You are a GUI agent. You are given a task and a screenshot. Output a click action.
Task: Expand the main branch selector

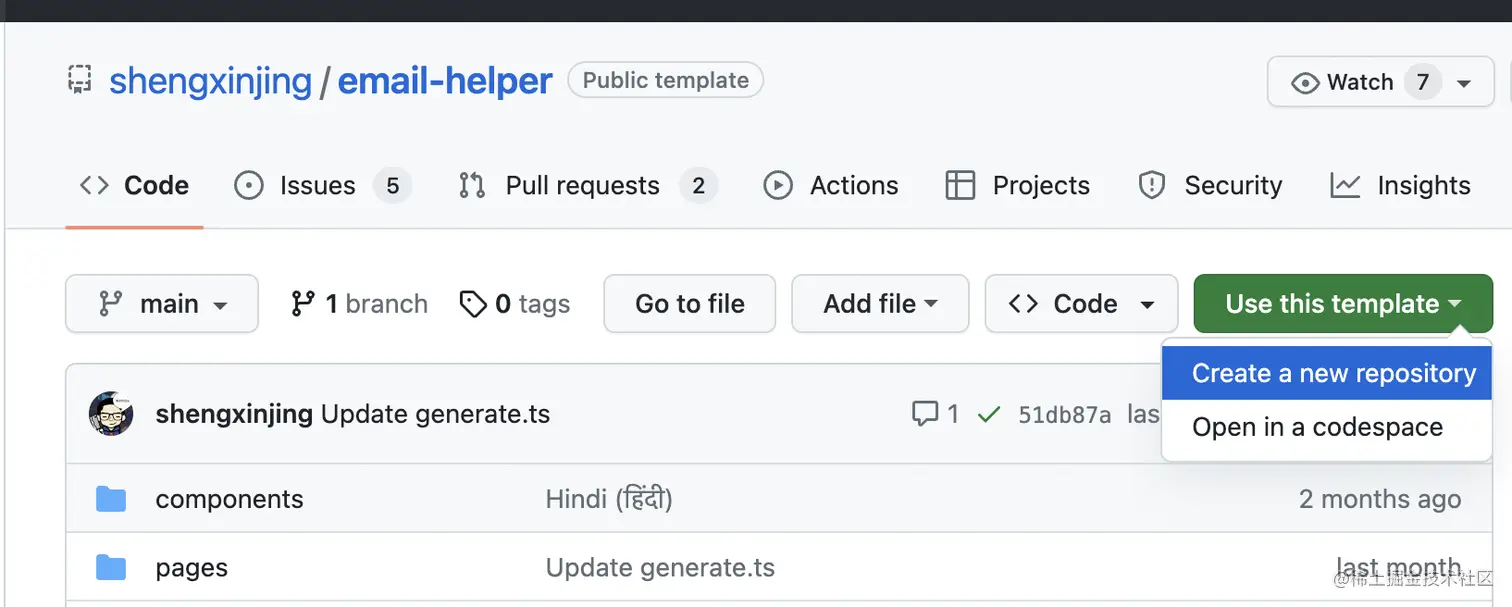162,304
